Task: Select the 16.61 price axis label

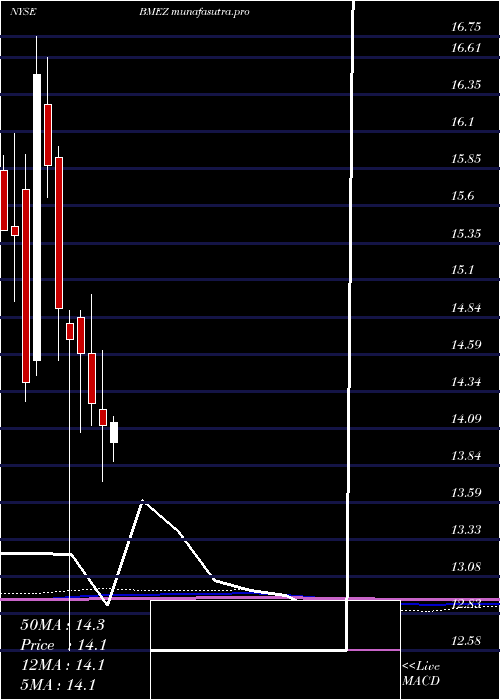Action: tap(466, 47)
